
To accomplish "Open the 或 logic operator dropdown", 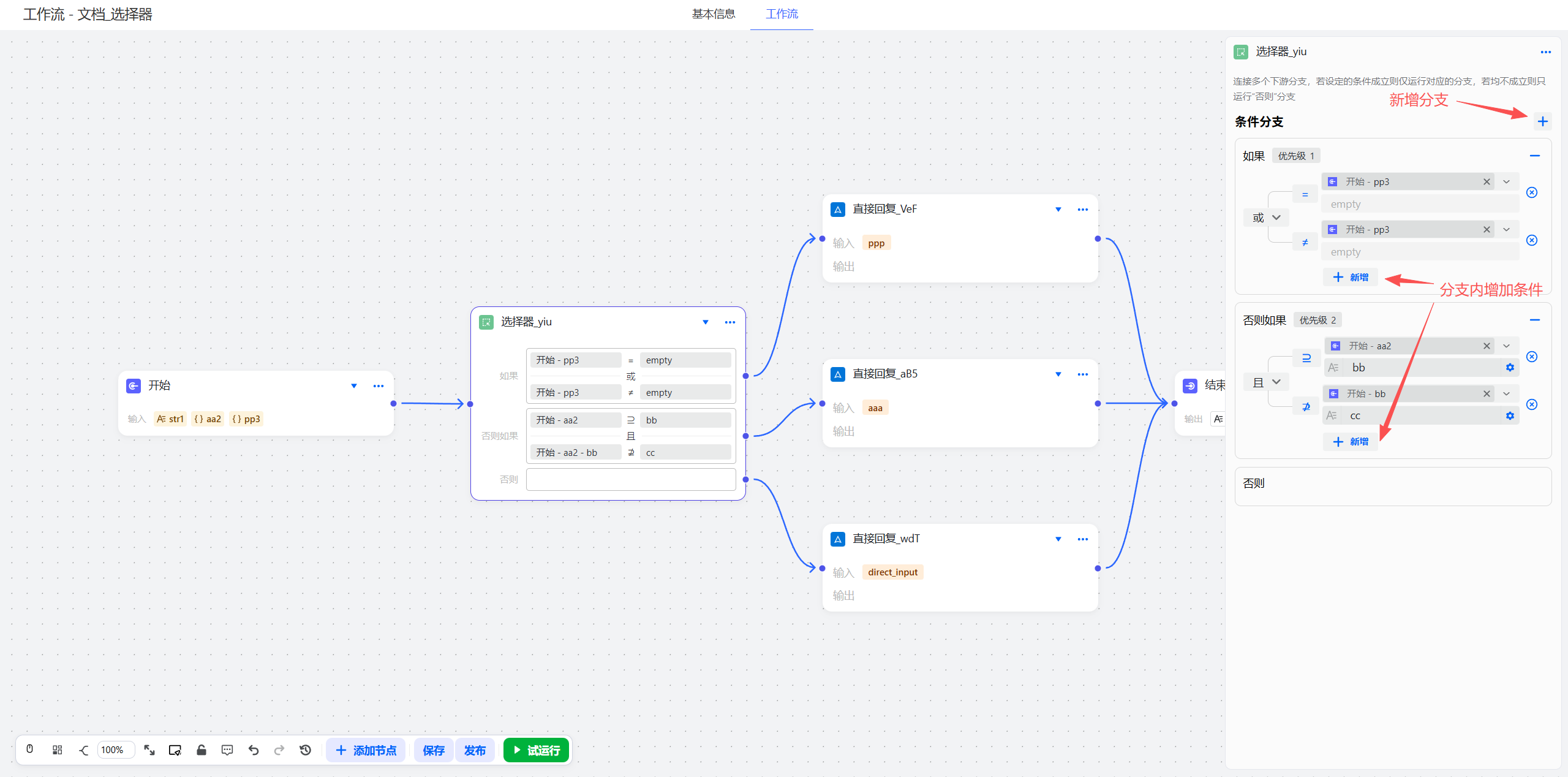I will pyautogui.click(x=1267, y=217).
